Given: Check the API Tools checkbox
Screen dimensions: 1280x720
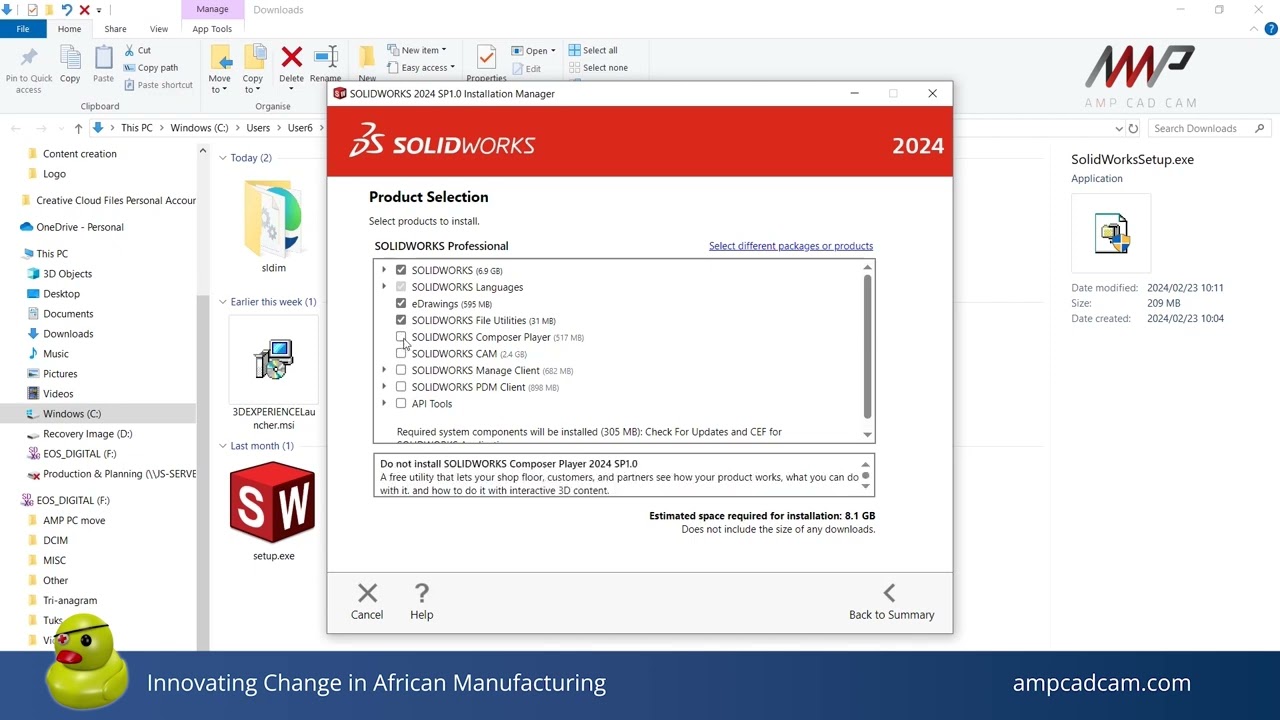Looking at the screenshot, I should coord(401,403).
